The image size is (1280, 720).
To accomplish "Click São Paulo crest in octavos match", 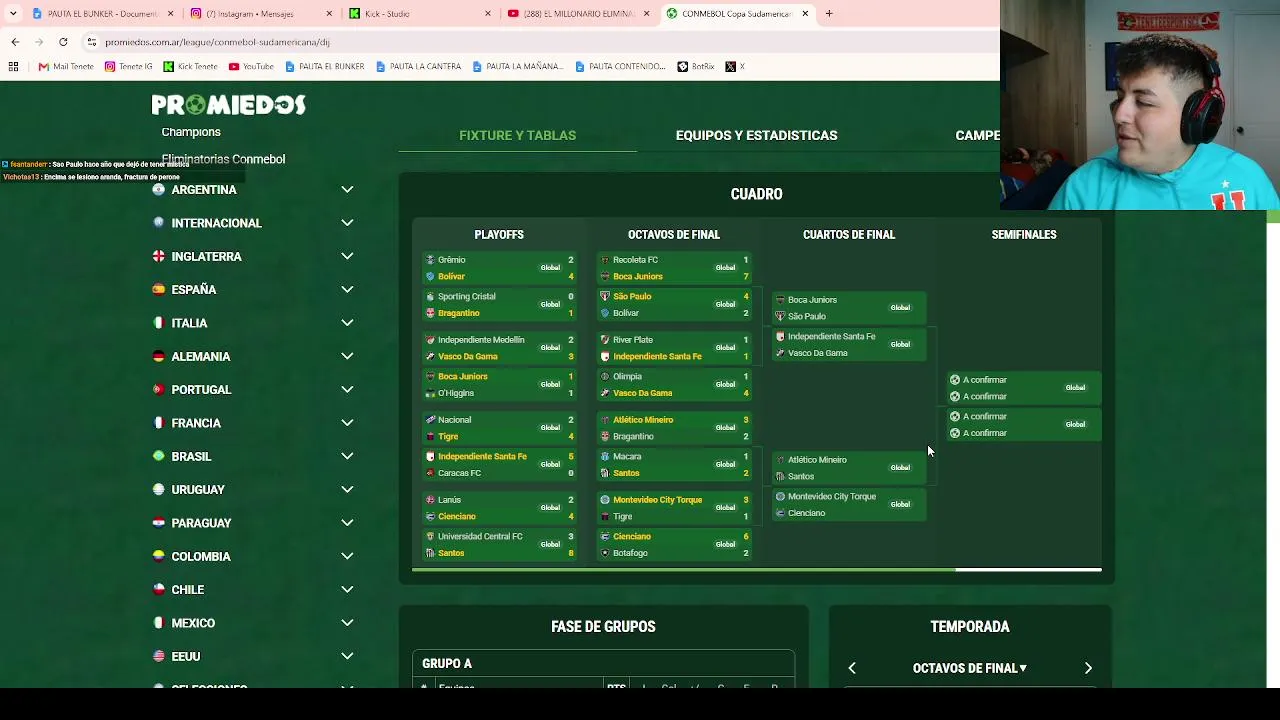I will click(x=605, y=297).
